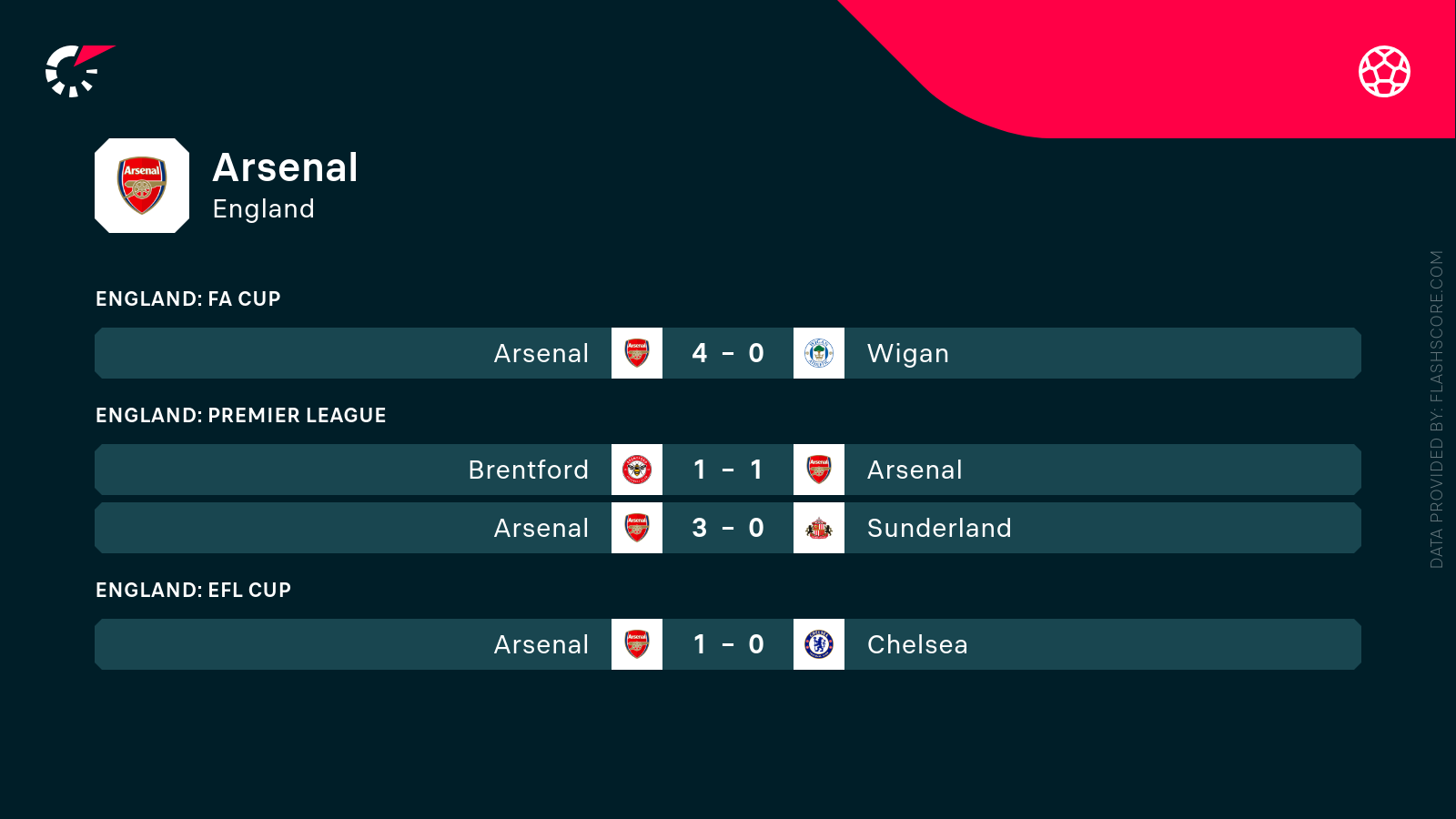This screenshot has height=819, width=1456.
Task: Click the Flashscore logo icon
Action: click(x=78, y=71)
